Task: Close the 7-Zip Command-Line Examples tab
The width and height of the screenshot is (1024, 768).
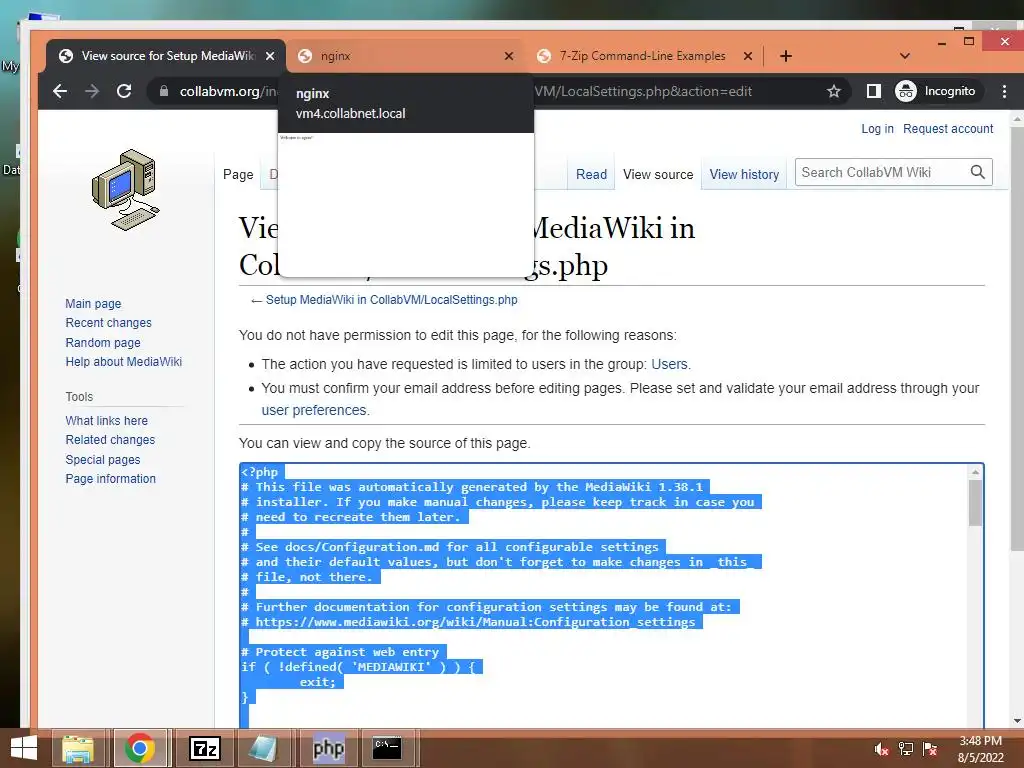Action: [748, 56]
